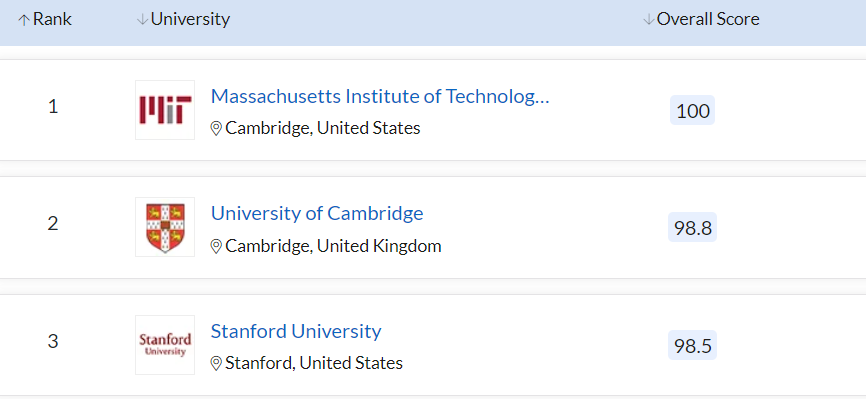Open the Stanford University link
This screenshot has width=866, height=399.
(296, 331)
